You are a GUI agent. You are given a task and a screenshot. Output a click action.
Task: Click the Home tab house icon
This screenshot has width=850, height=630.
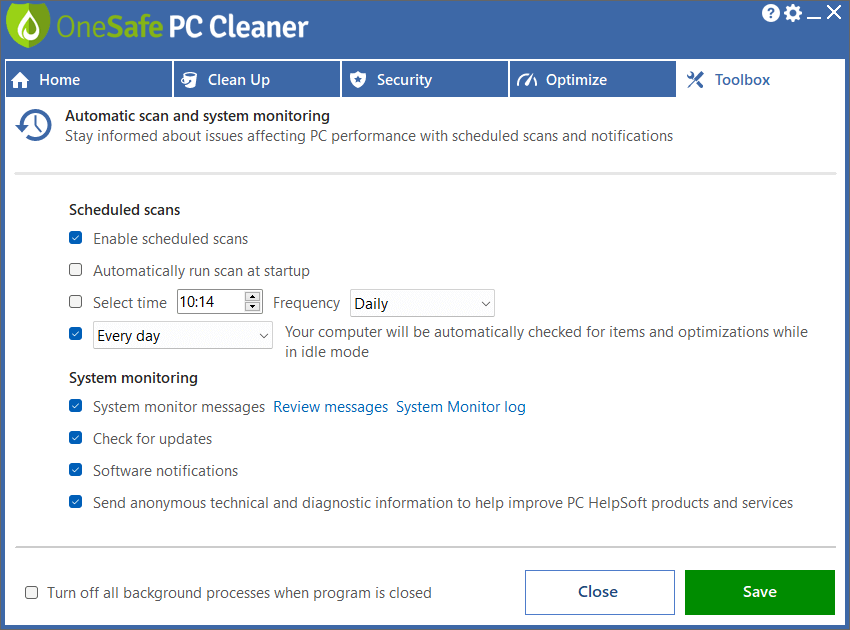click(20, 80)
